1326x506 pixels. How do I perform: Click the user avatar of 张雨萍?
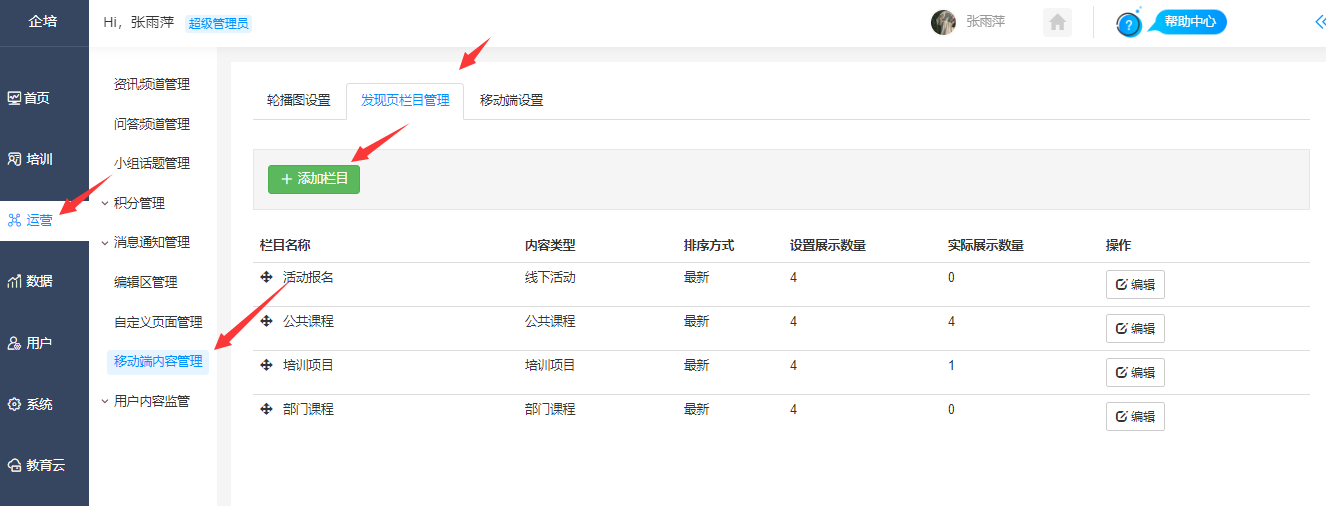[x=943, y=22]
